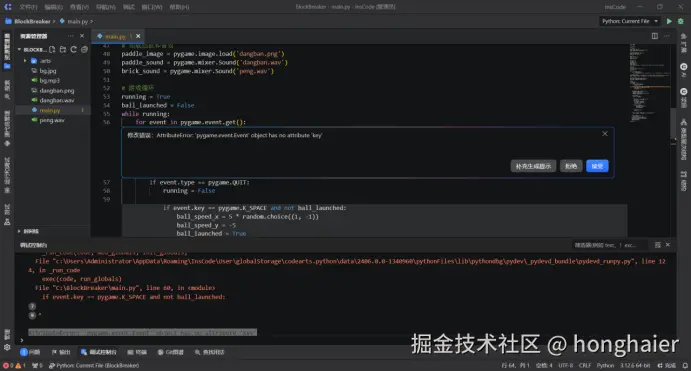692x371 pixels.
Task: Close the resource explorer panel
Action: coord(82,36)
